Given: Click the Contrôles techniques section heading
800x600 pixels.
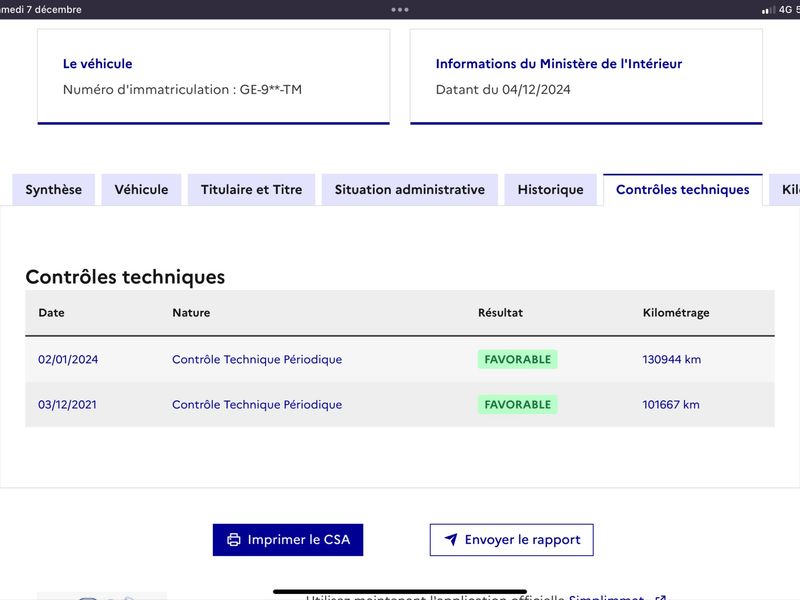Looking at the screenshot, I should [125, 277].
